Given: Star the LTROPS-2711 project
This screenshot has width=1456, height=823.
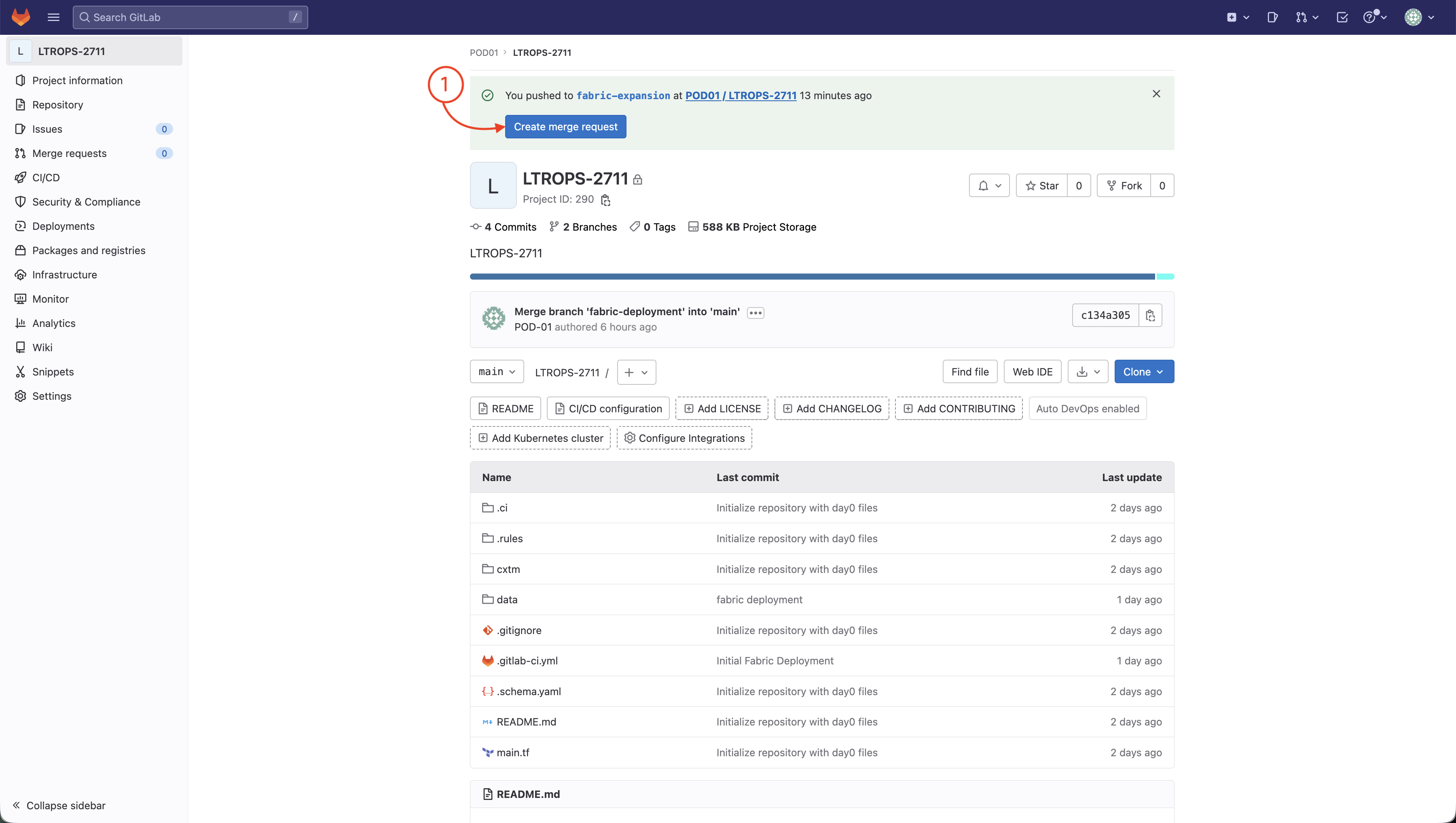Looking at the screenshot, I should tap(1042, 186).
